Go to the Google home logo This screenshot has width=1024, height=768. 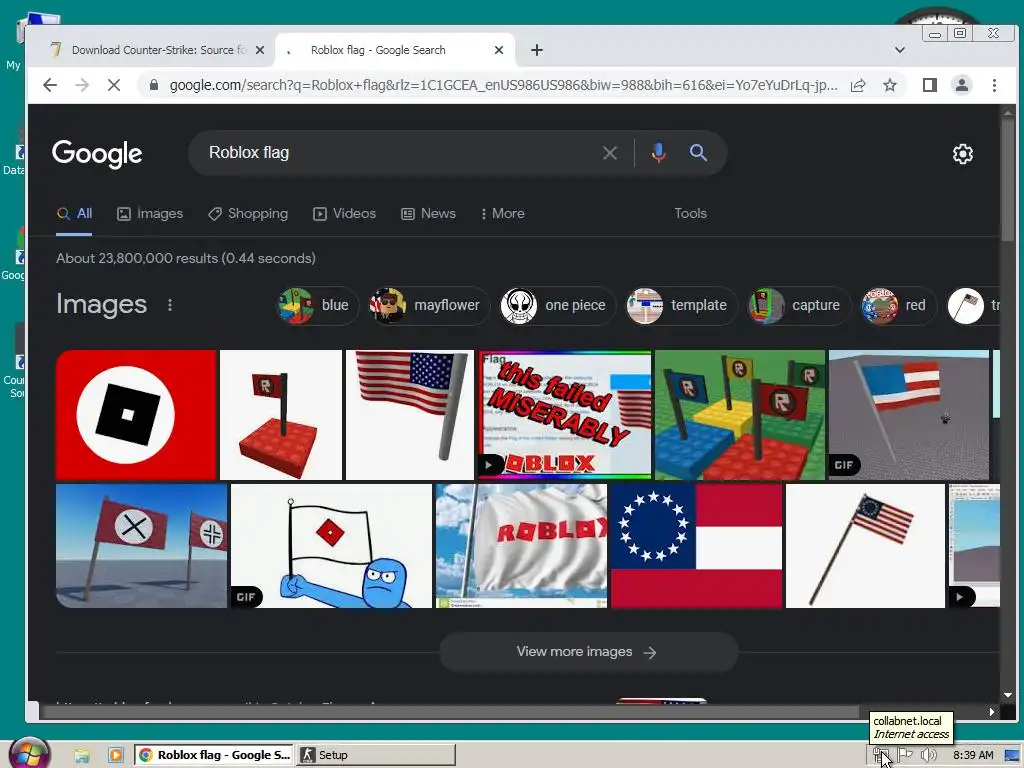coord(97,153)
